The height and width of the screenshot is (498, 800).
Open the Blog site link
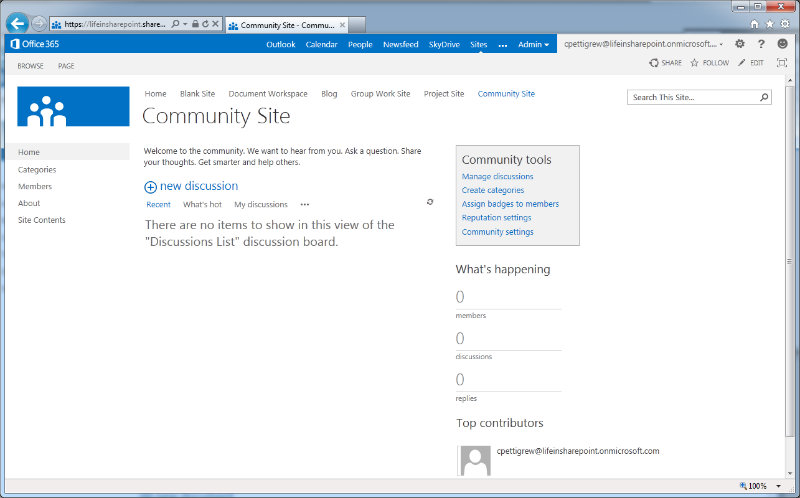(329, 94)
